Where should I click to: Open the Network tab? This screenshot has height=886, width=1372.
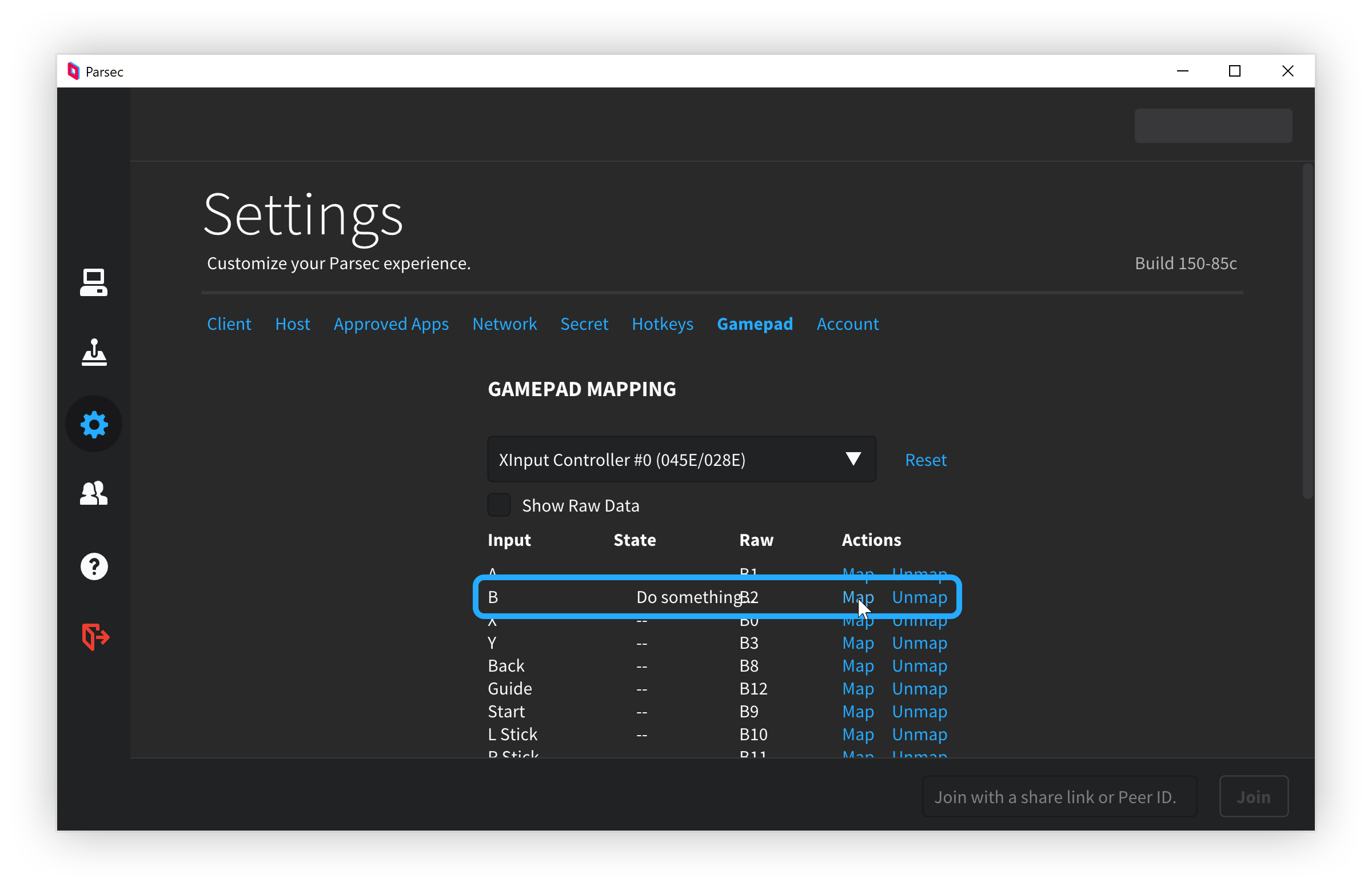pyautogui.click(x=505, y=324)
